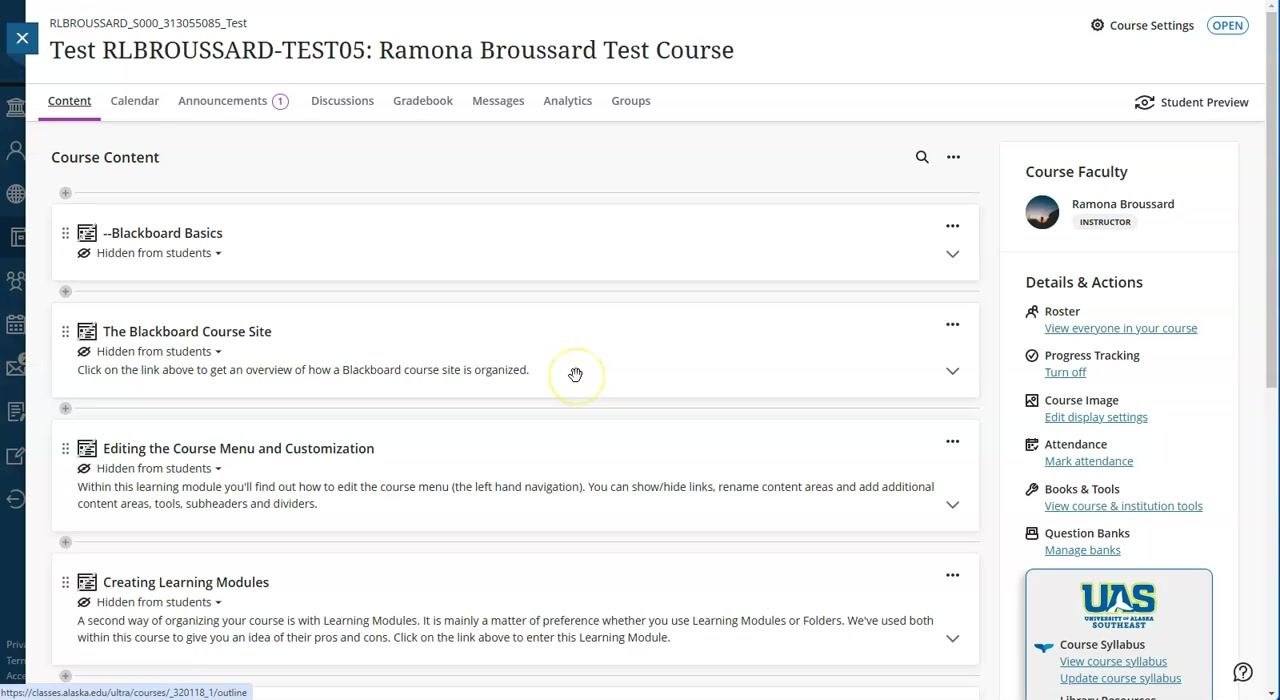Turn off Progress Tracking

click(x=1065, y=372)
